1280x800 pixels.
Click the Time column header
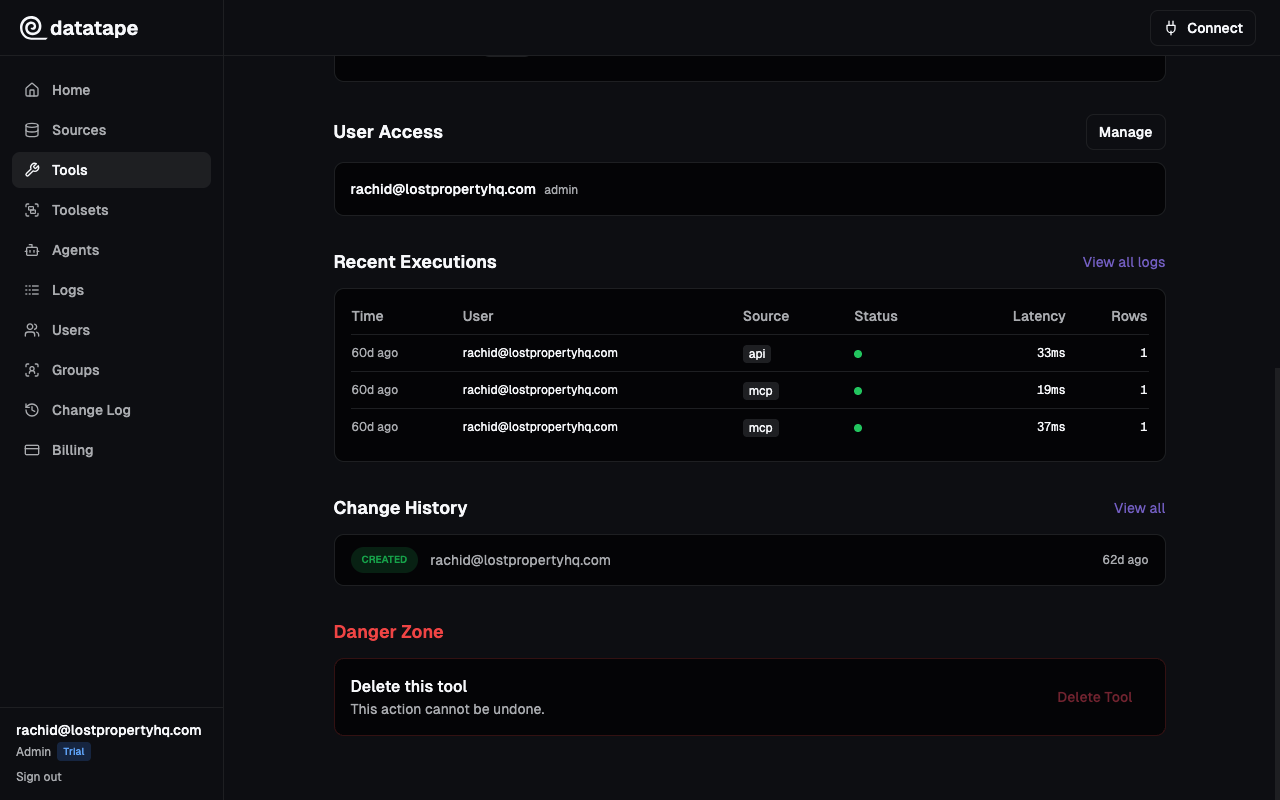coord(367,316)
